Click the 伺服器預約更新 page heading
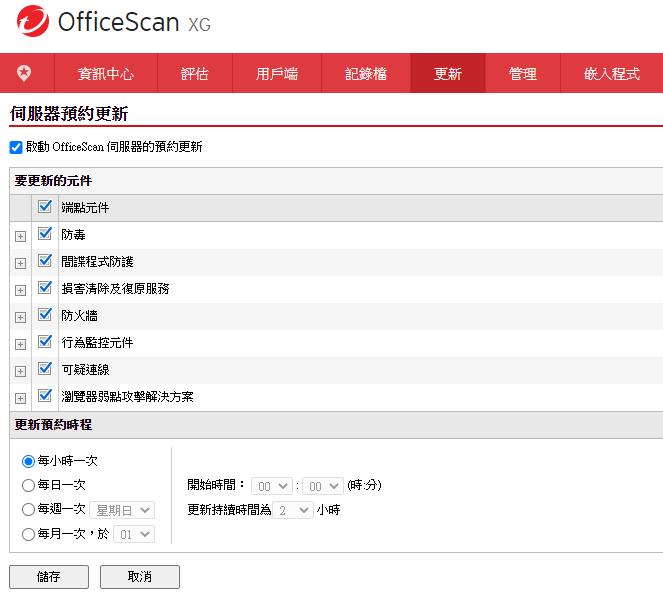Image resolution: width=663 pixels, height=610 pixels. pos(69,114)
